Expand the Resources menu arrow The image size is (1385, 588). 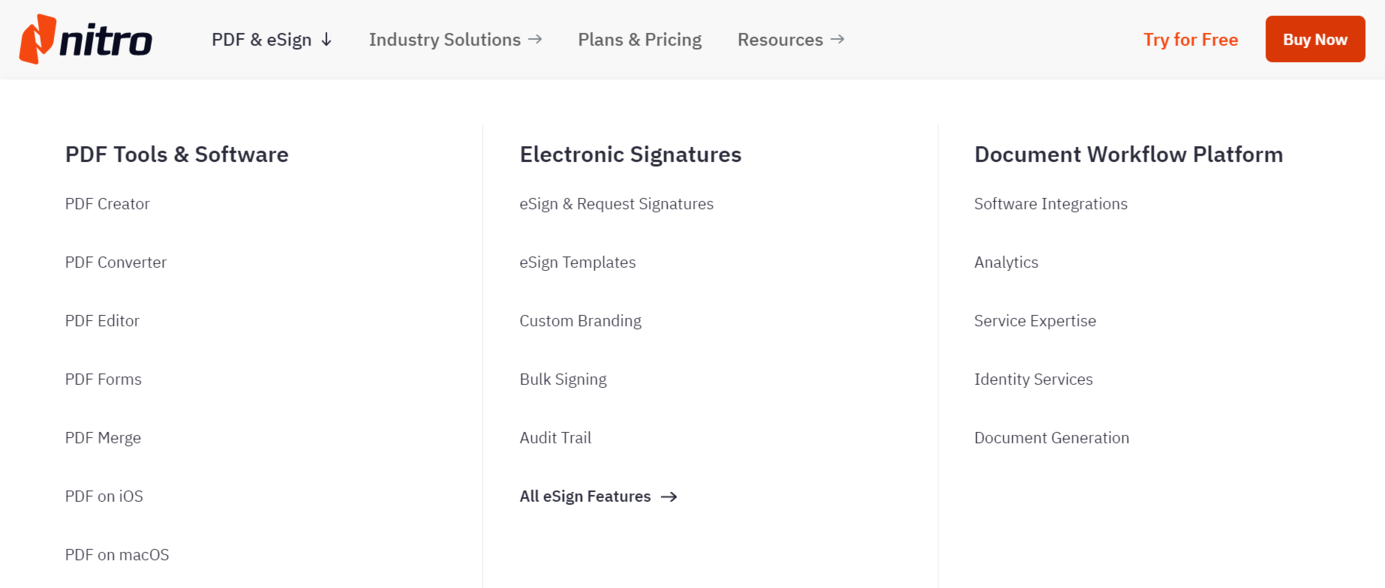click(837, 39)
